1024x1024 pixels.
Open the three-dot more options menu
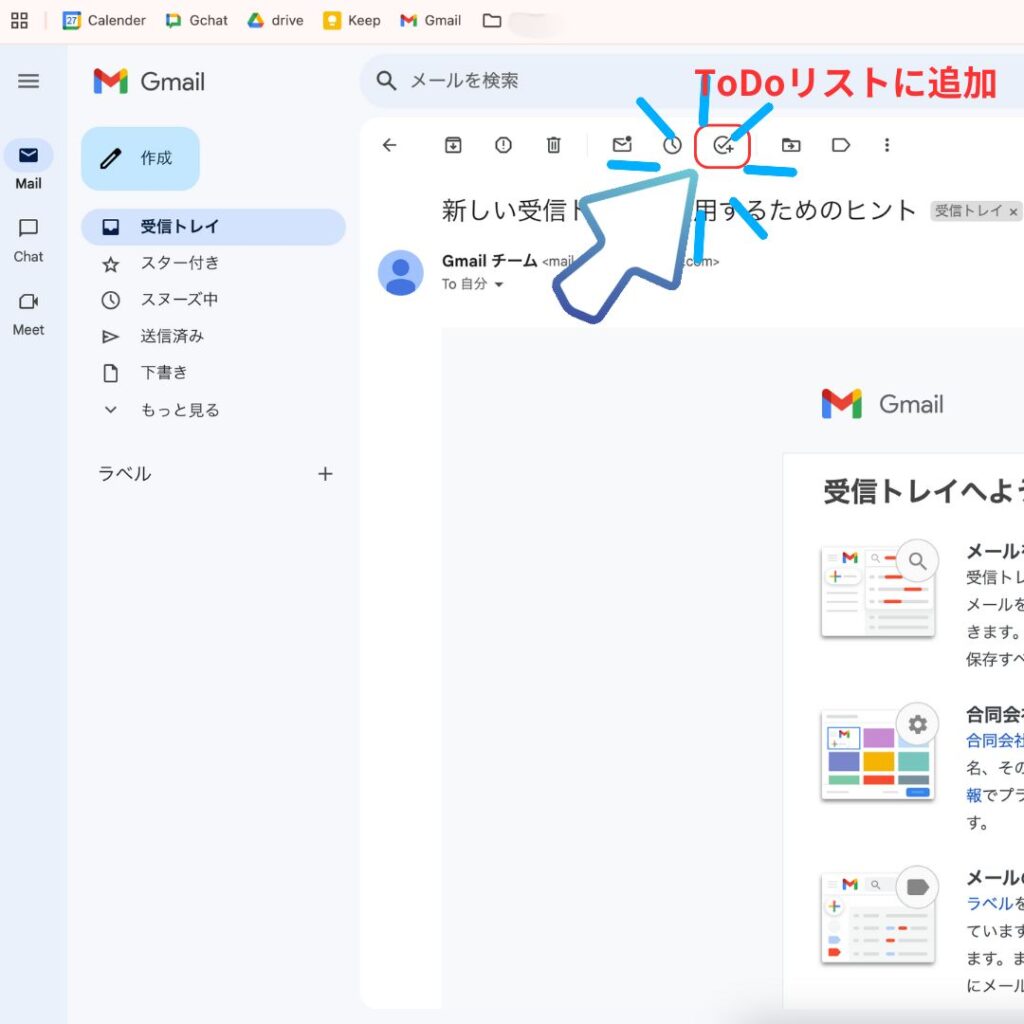pos(887,145)
